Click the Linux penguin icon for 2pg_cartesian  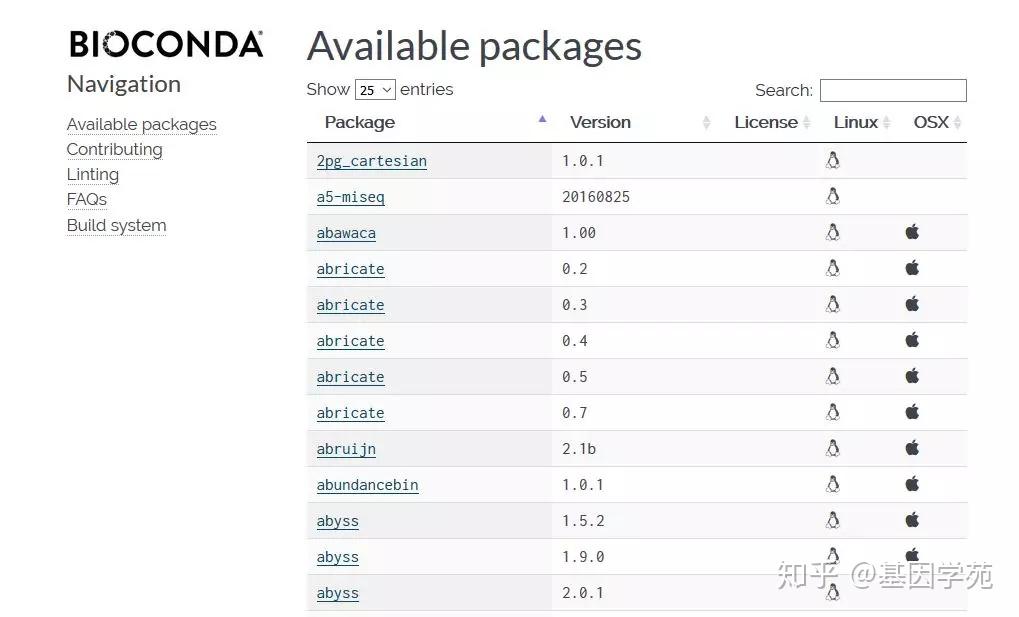832,160
